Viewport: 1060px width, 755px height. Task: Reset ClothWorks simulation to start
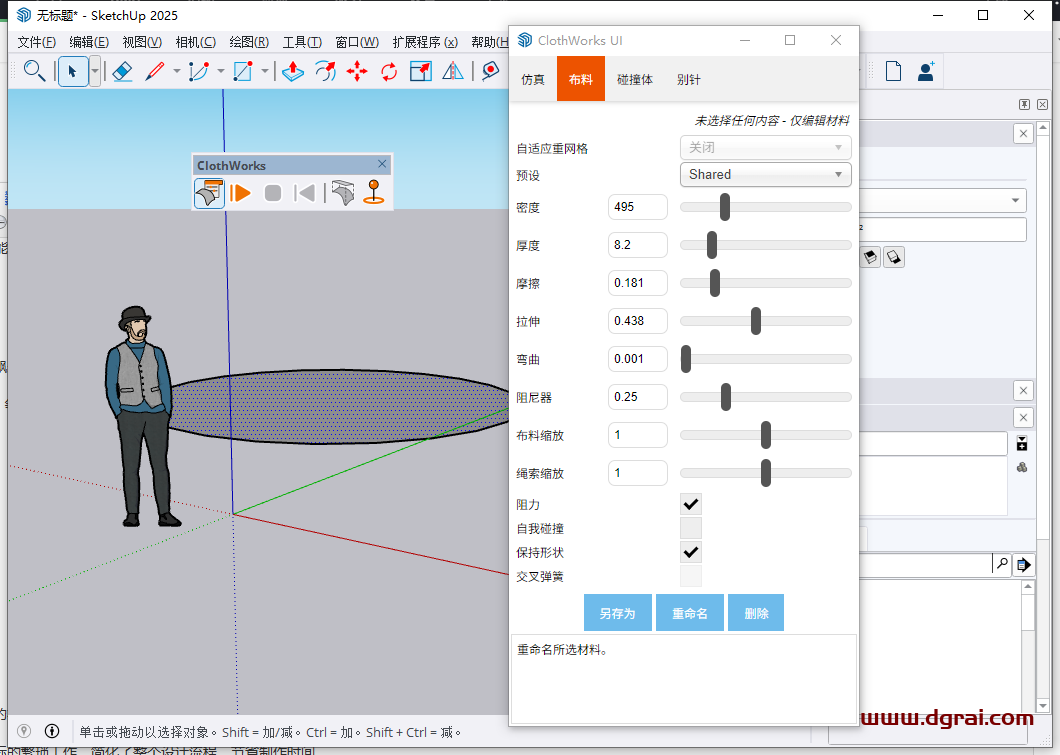[304, 193]
